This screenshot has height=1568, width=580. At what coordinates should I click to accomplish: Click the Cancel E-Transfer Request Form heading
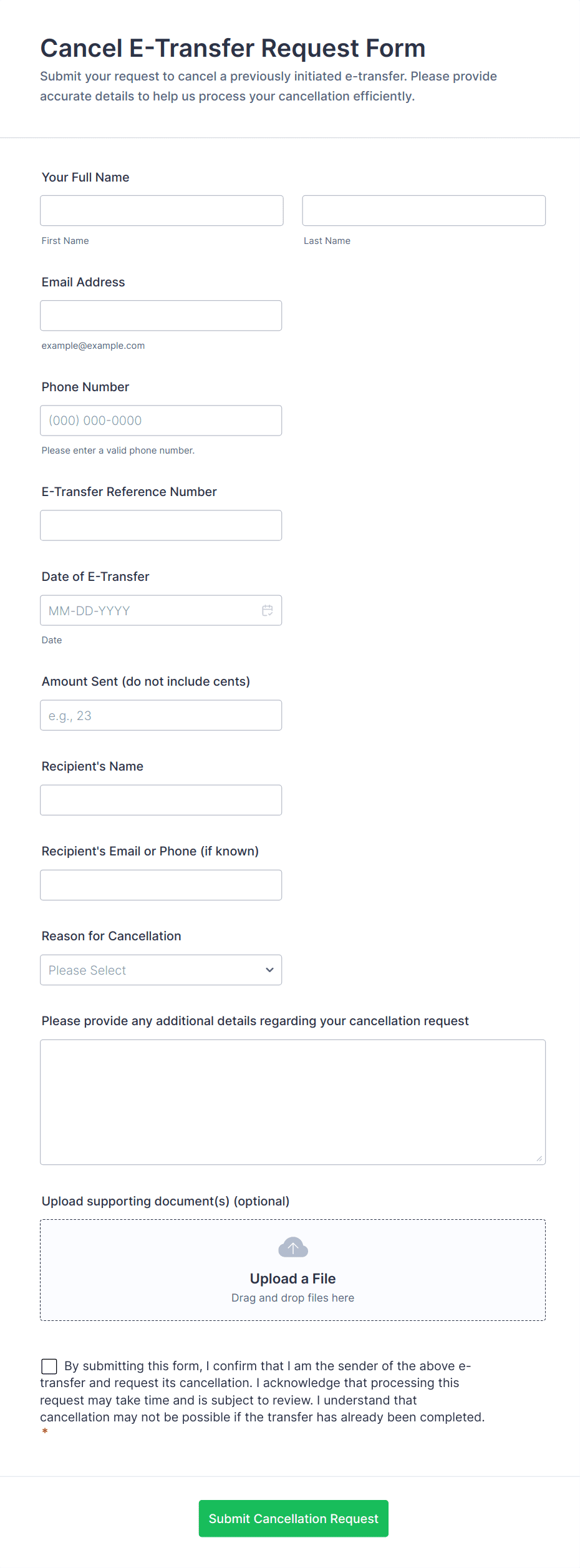tap(233, 48)
